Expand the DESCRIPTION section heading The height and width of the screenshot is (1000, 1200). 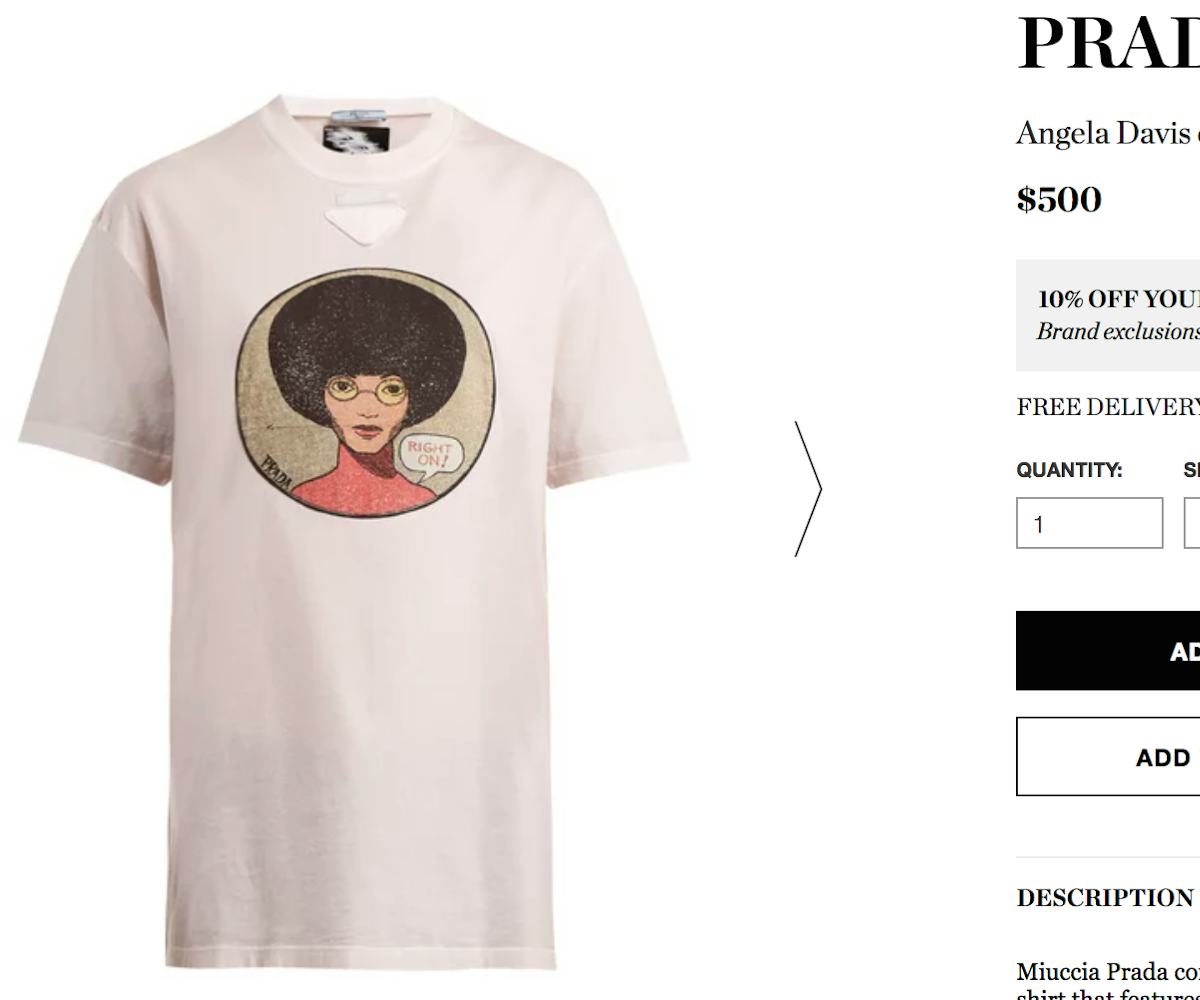(1105, 898)
